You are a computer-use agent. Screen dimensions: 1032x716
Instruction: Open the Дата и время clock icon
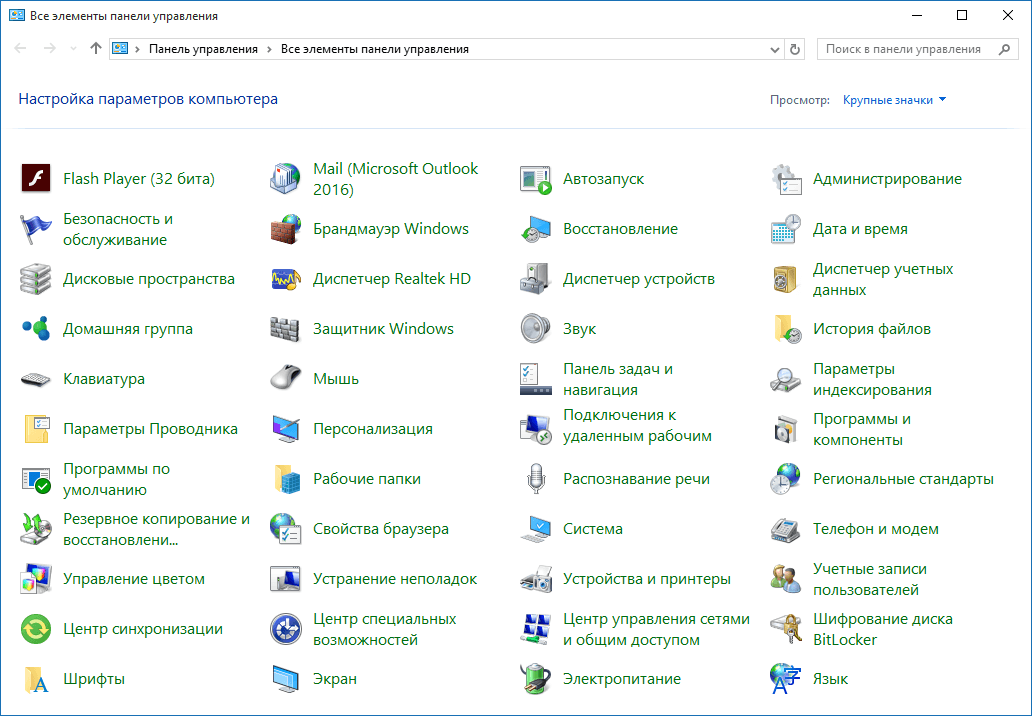pos(786,229)
